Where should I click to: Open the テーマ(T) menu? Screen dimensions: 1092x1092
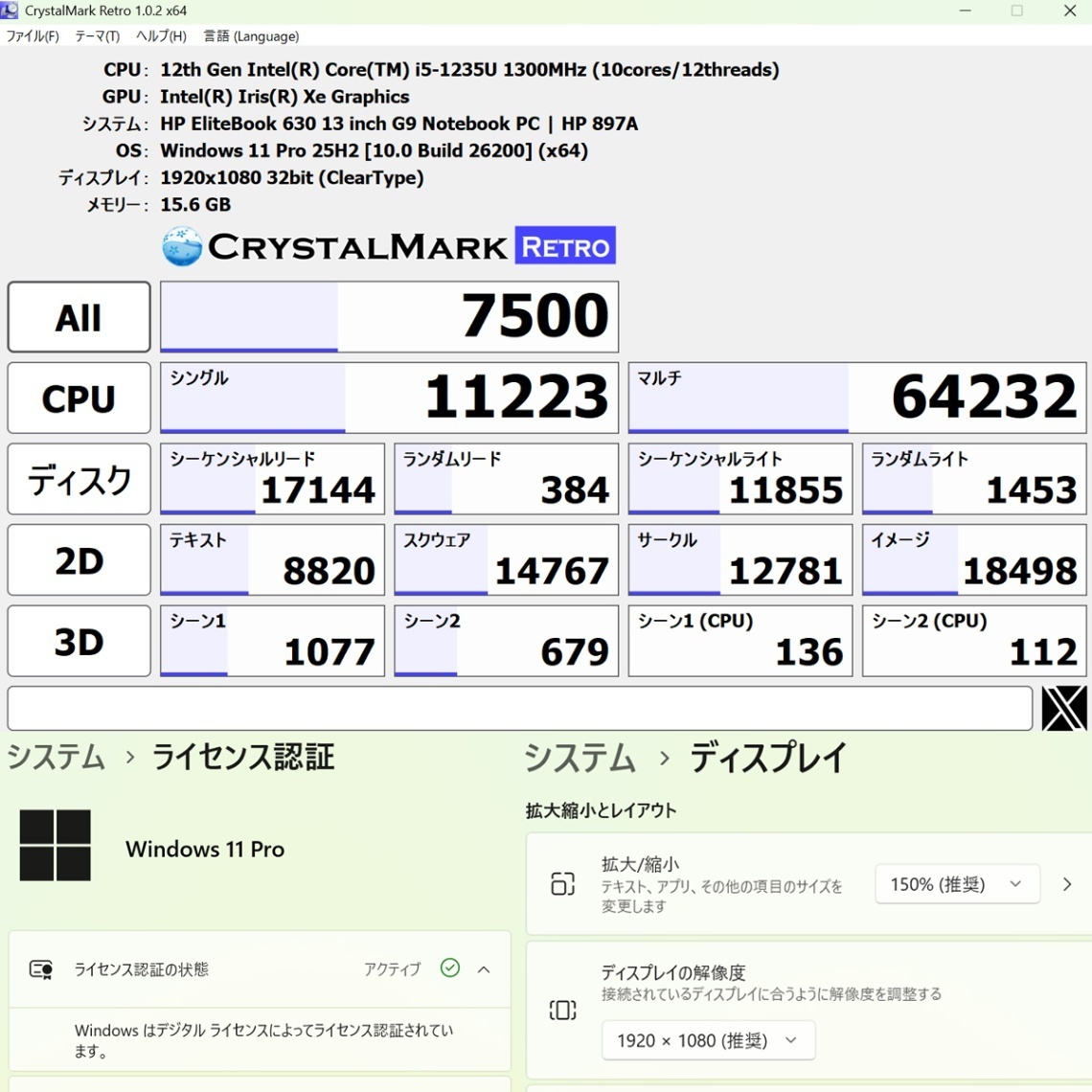pyautogui.click(x=98, y=36)
